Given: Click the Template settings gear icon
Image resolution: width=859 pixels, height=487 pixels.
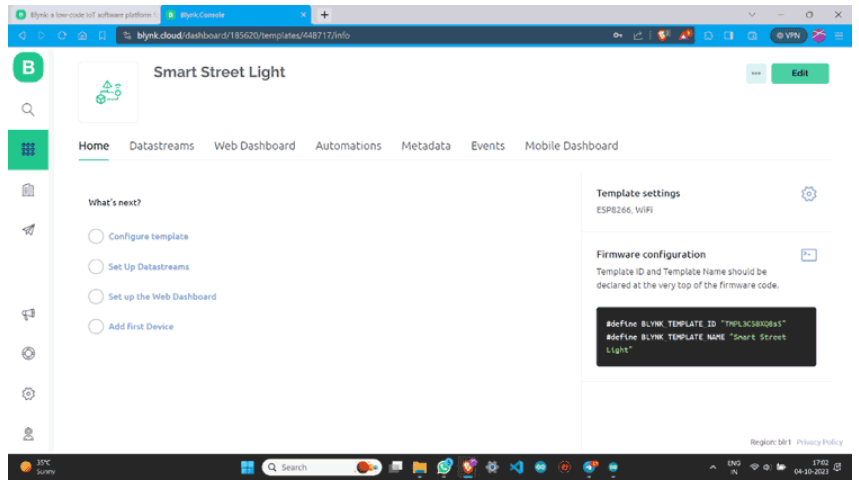Looking at the screenshot, I should tap(809, 194).
